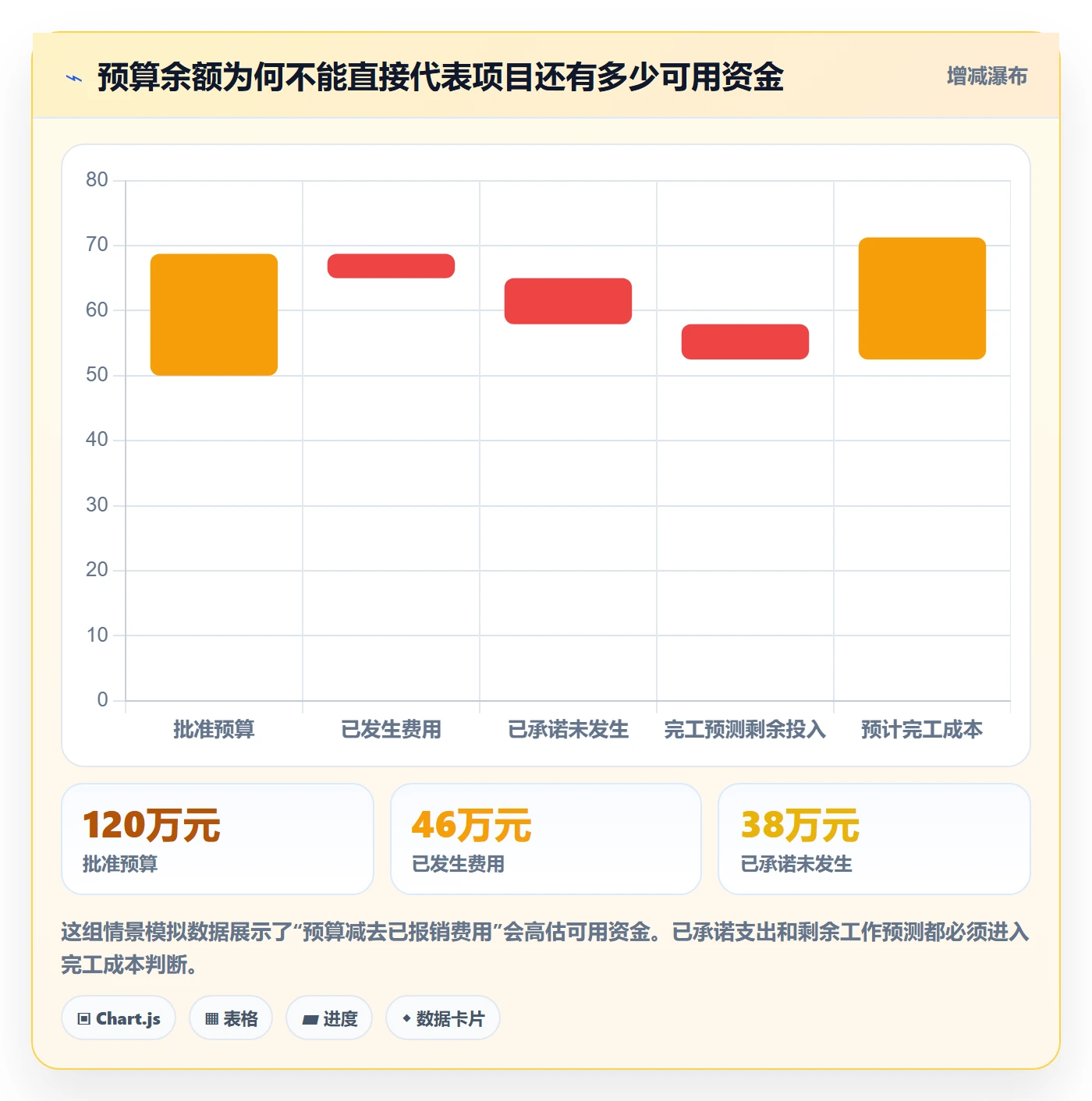
Task: Open the 38万元 已承诺未发生 card
Action: 874,839
